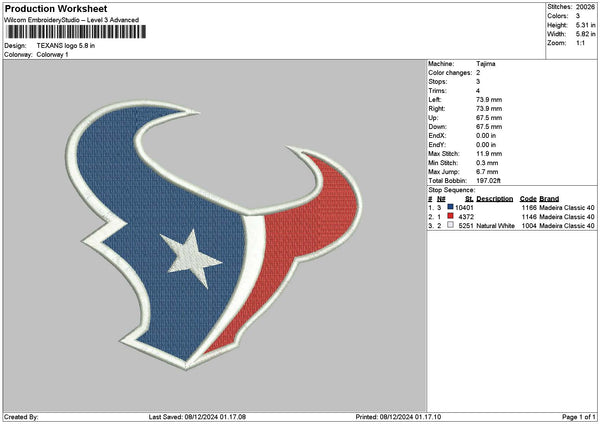The width and height of the screenshot is (600, 424).
Task: Click the 'Natural White' description
Action: 495,226
